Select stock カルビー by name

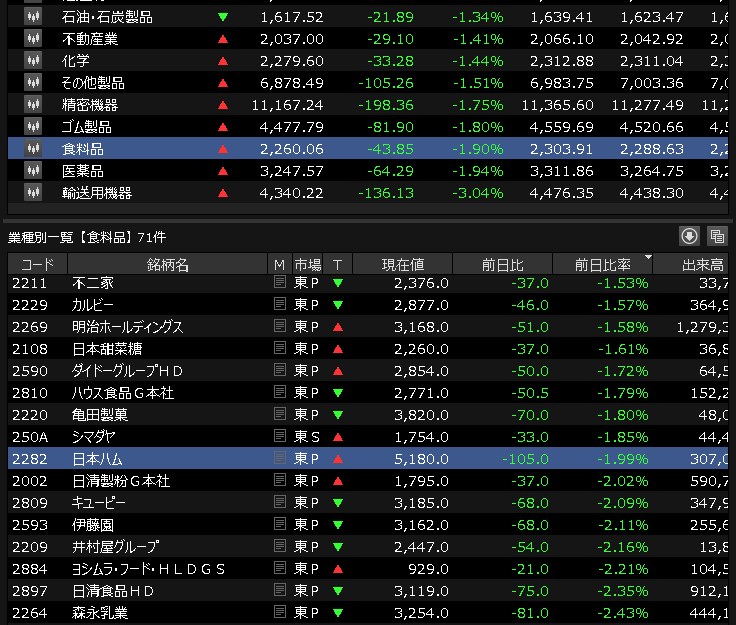(x=92, y=305)
